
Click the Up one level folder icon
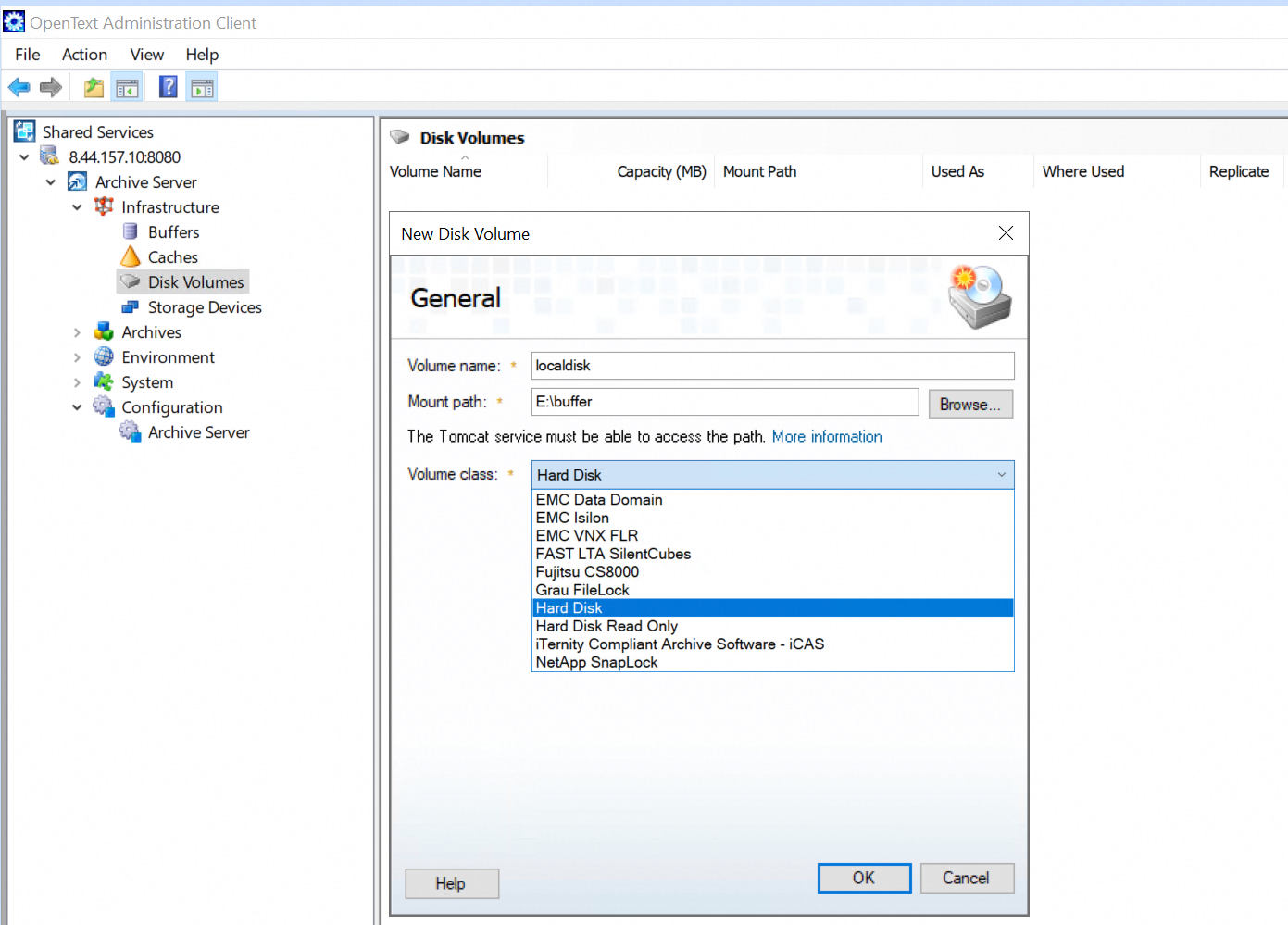coord(94,88)
